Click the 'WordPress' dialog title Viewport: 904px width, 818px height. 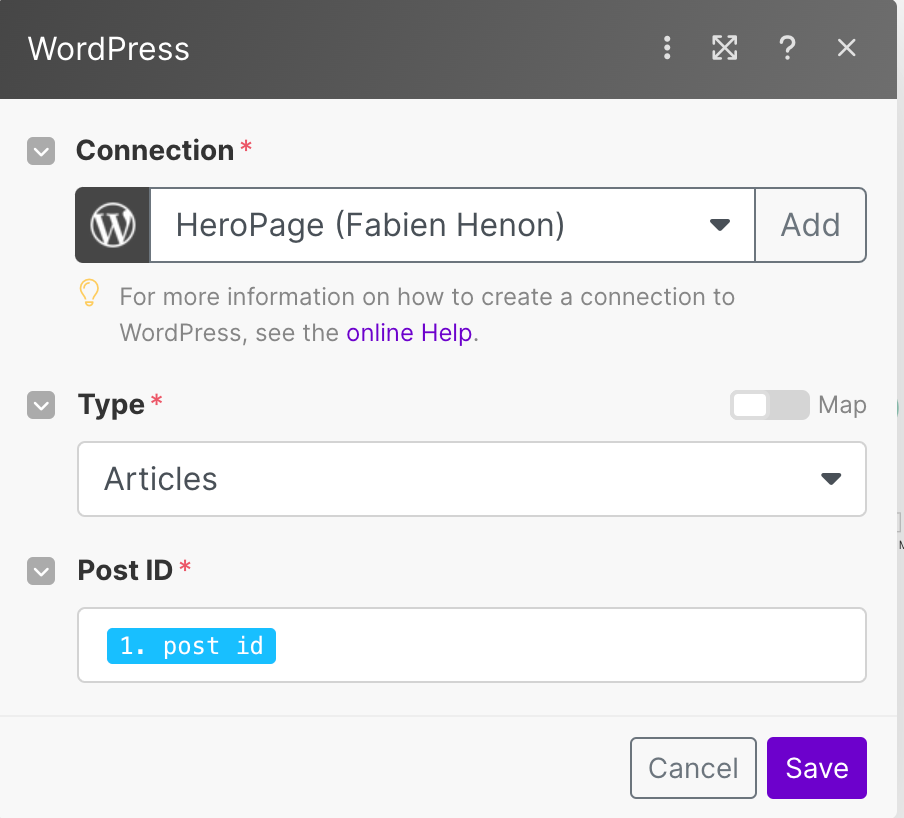(x=108, y=48)
